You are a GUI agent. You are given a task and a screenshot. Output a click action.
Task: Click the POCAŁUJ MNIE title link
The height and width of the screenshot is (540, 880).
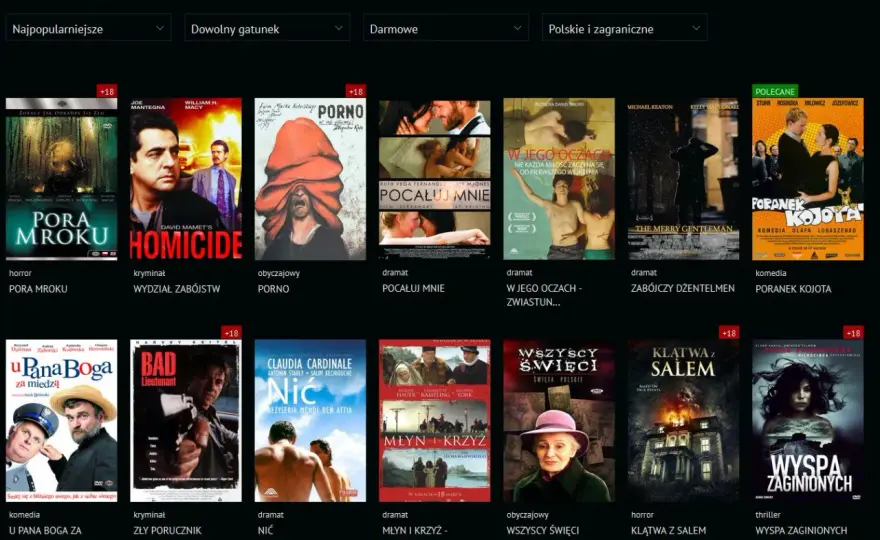[x=414, y=289]
